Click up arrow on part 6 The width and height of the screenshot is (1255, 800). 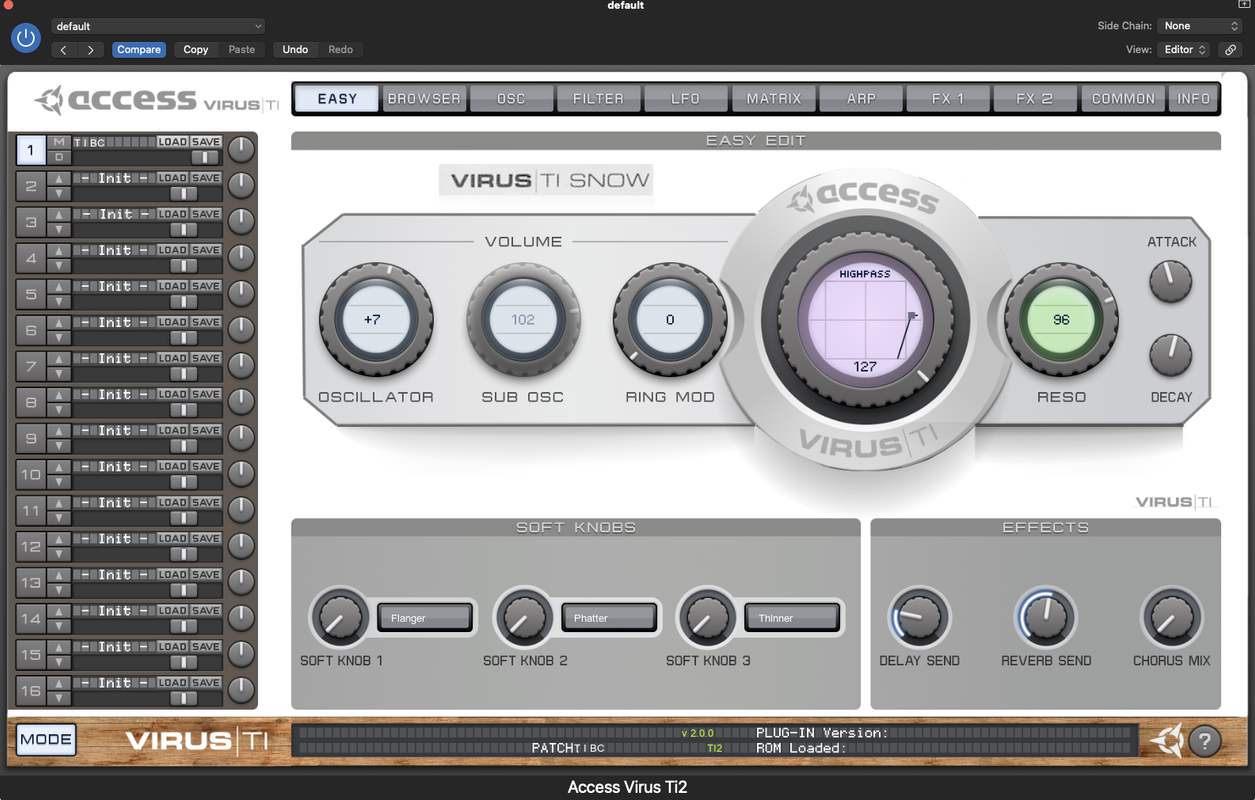59,323
